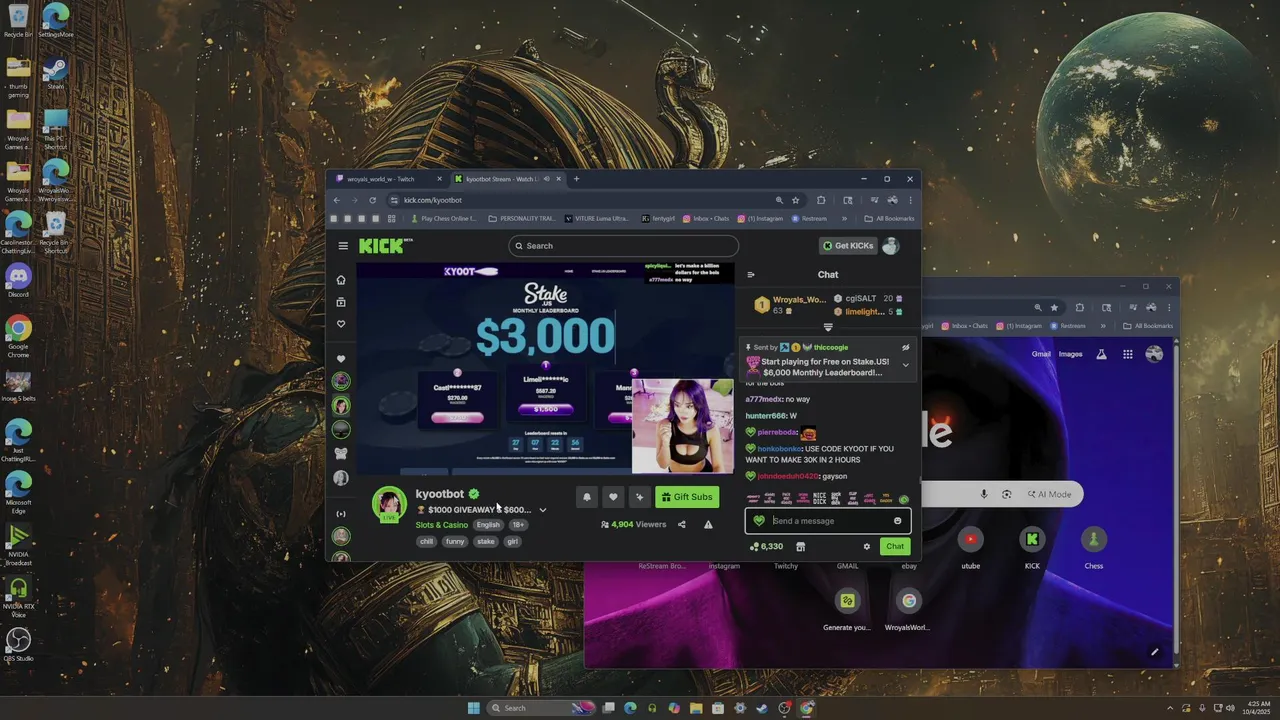The image size is (1280, 720).
Task: Go to Kick Home in the sidebar
Action: click(x=341, y=280)
